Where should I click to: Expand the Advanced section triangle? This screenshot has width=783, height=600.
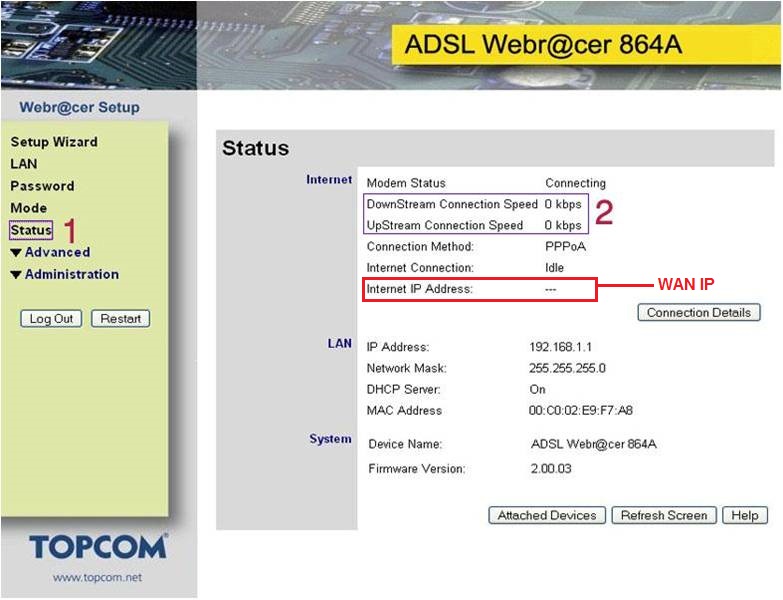pos(16,253)
